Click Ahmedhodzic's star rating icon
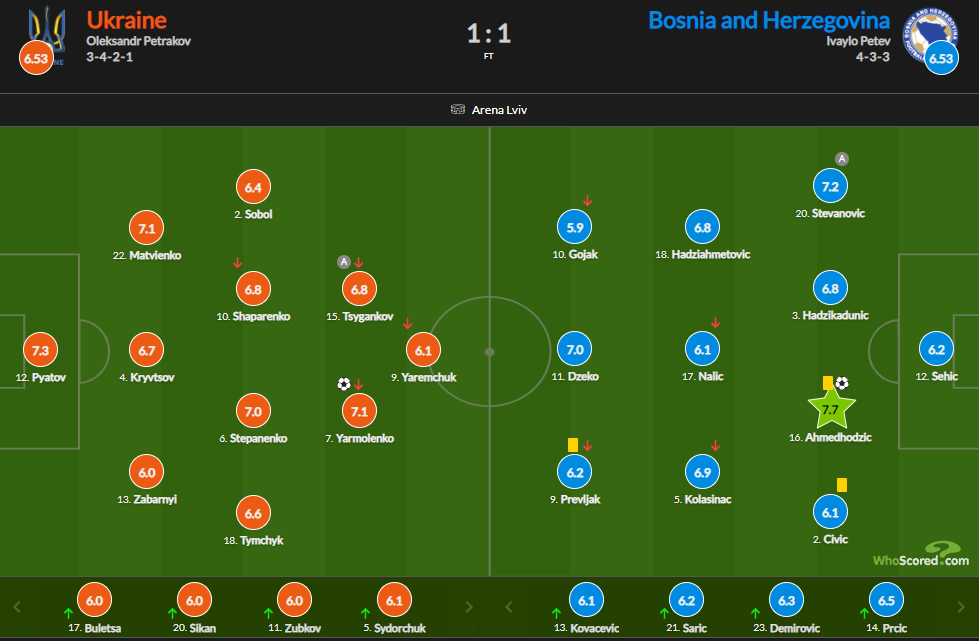The width and height of the screenshot is (979, 641). point(829,409)
